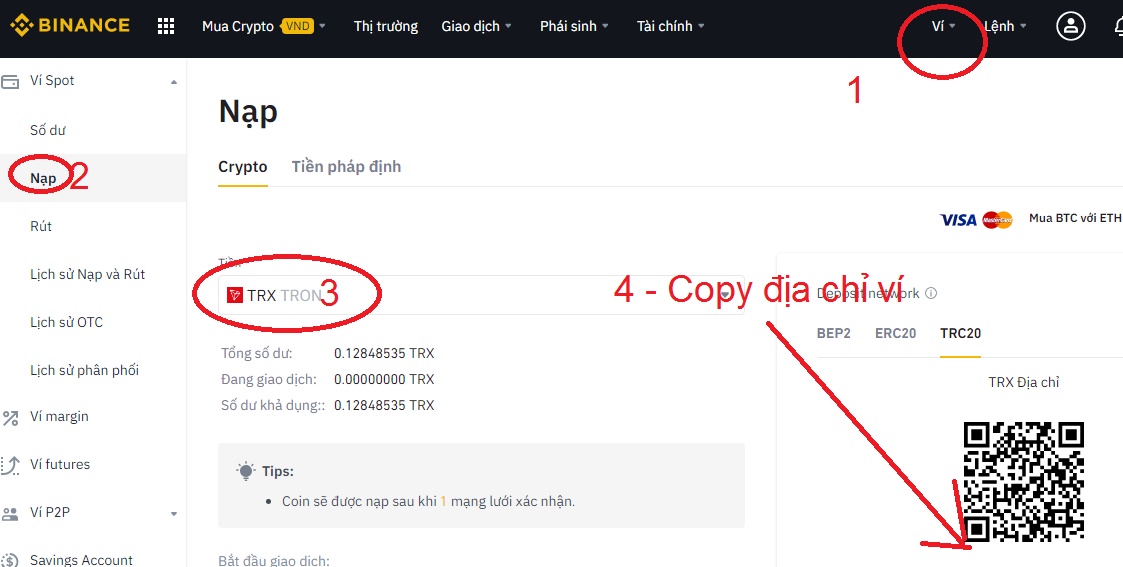Open the TRX TRON coin selector

[x=481, y=295]
